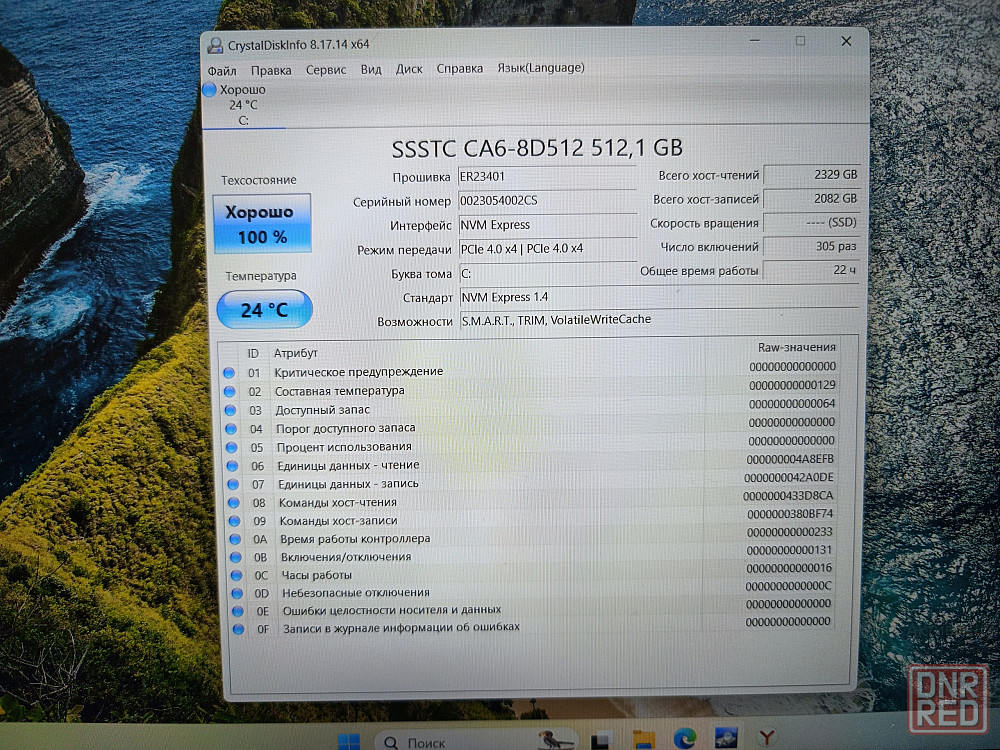This screenshot has width=1000, height=750.
Task: Click the status dot for Небезопасные отключения
Action: click(237, 593)
